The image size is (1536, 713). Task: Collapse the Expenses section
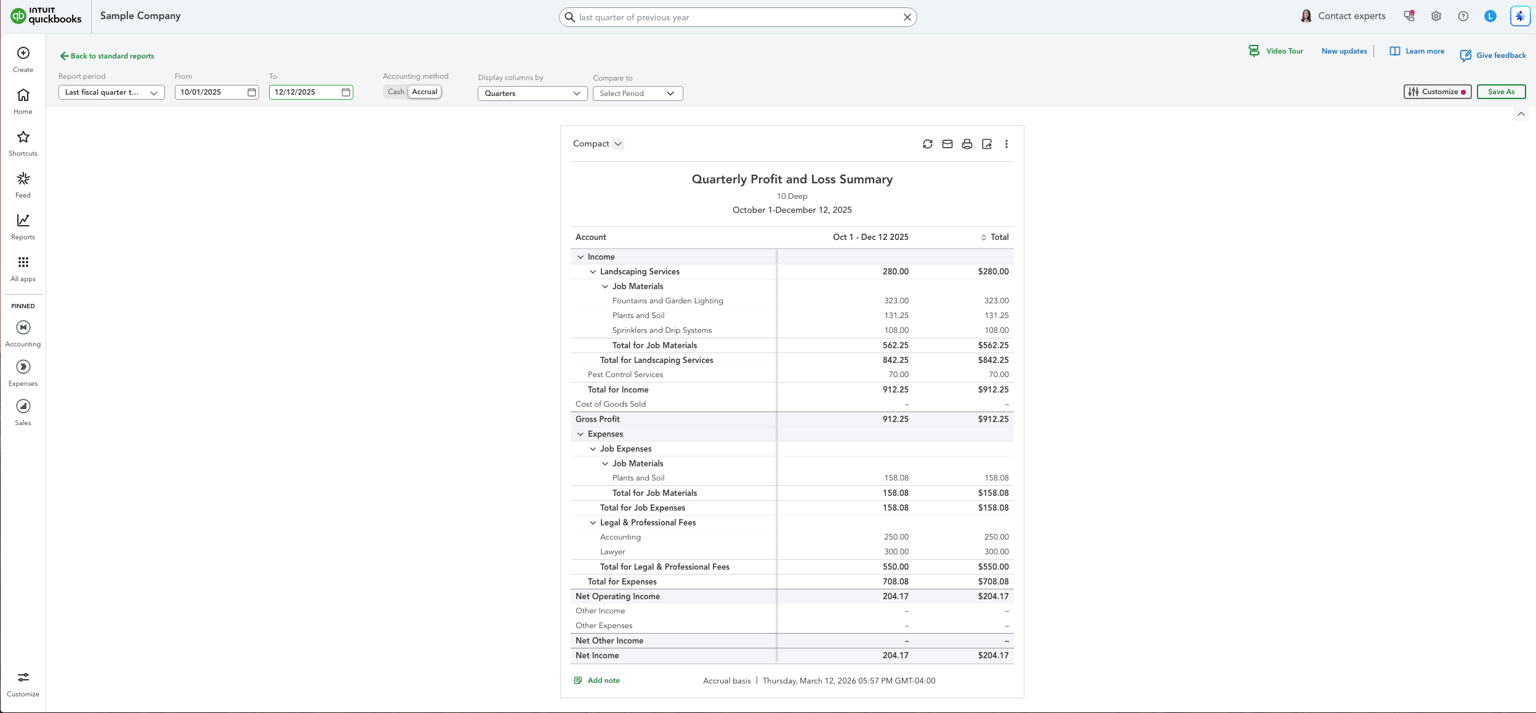point(580,434)
